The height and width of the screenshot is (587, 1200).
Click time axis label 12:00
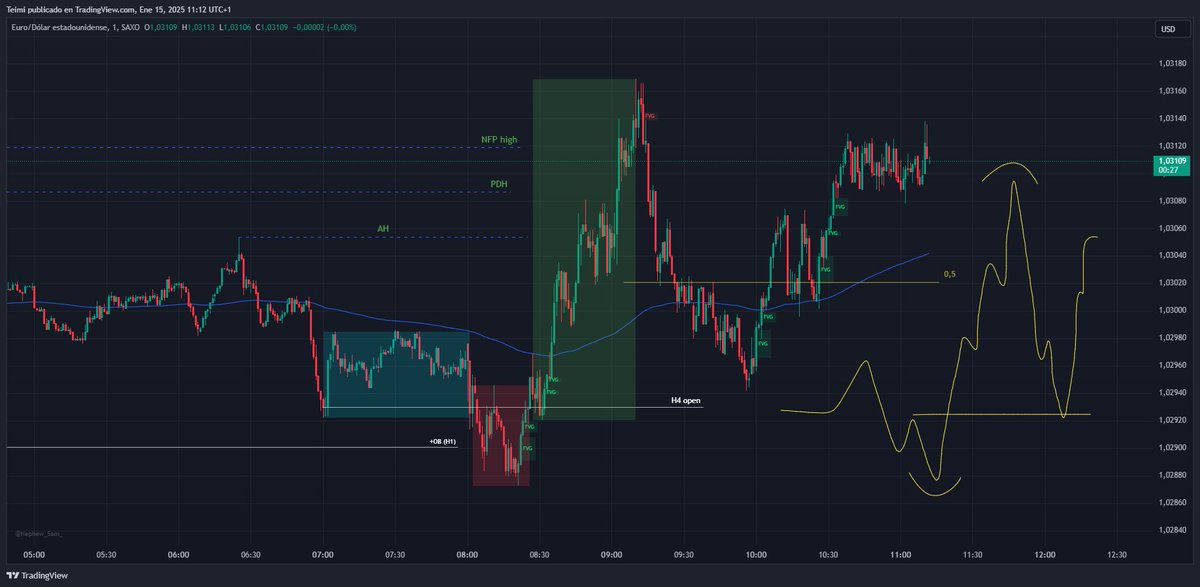pyautogui.click(x=1045, y=554)
